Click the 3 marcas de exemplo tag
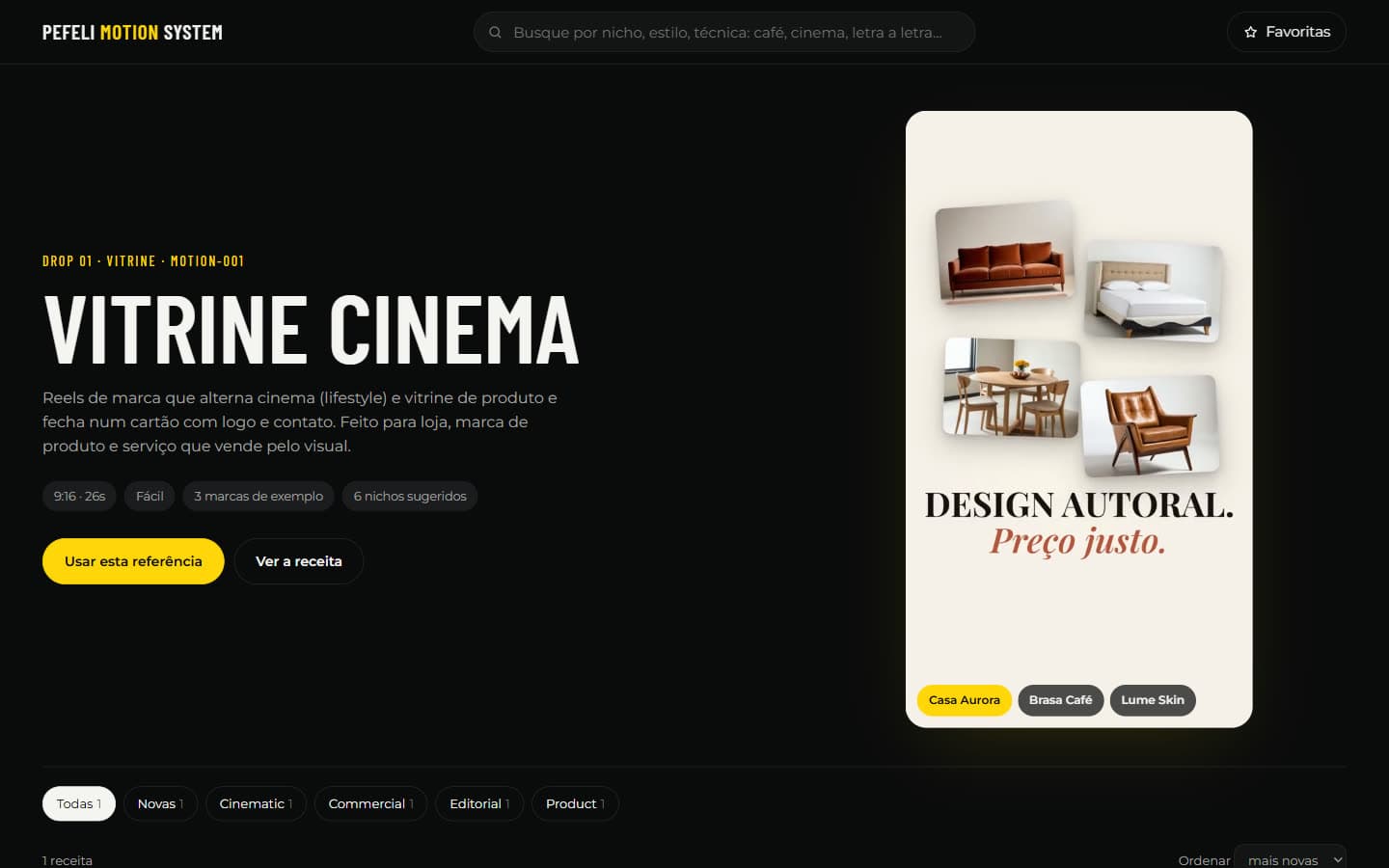The width and height of the screenshot is (1389, 868). [x=259, y=496]
